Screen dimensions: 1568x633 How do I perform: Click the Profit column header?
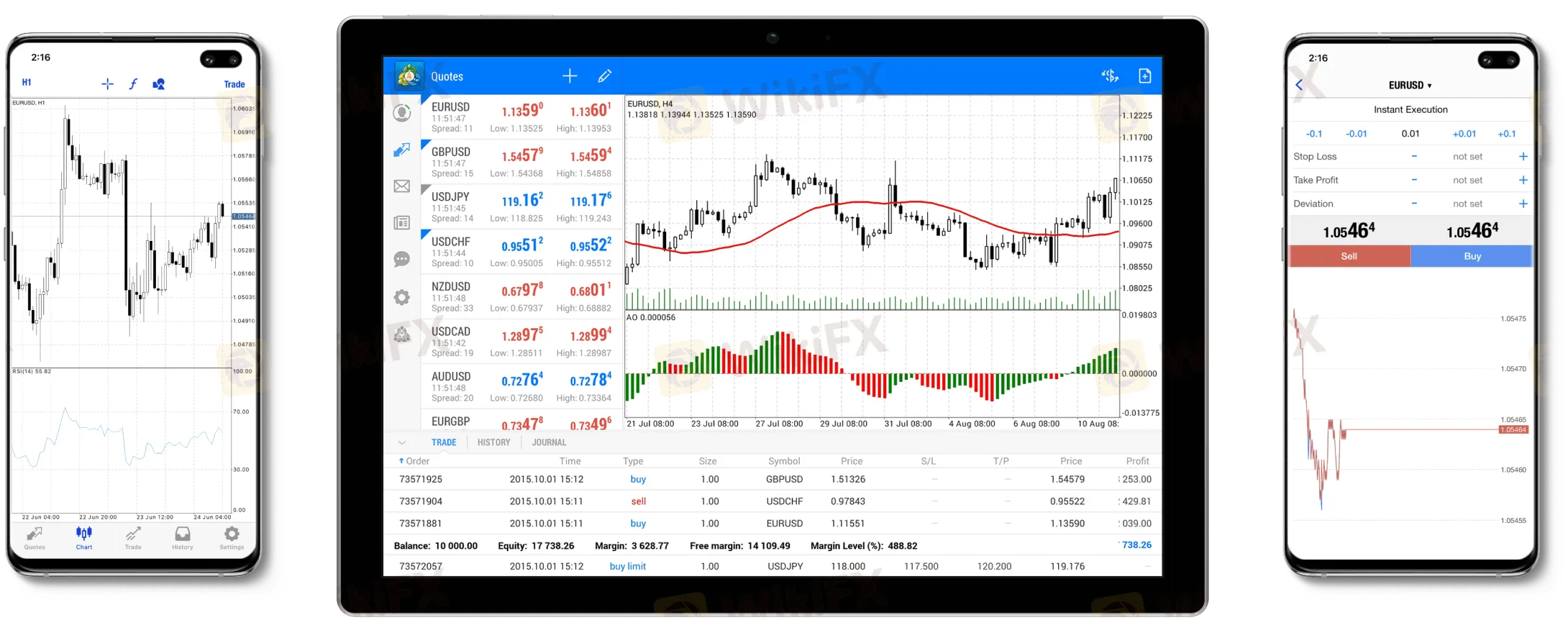coord(1137,461)
